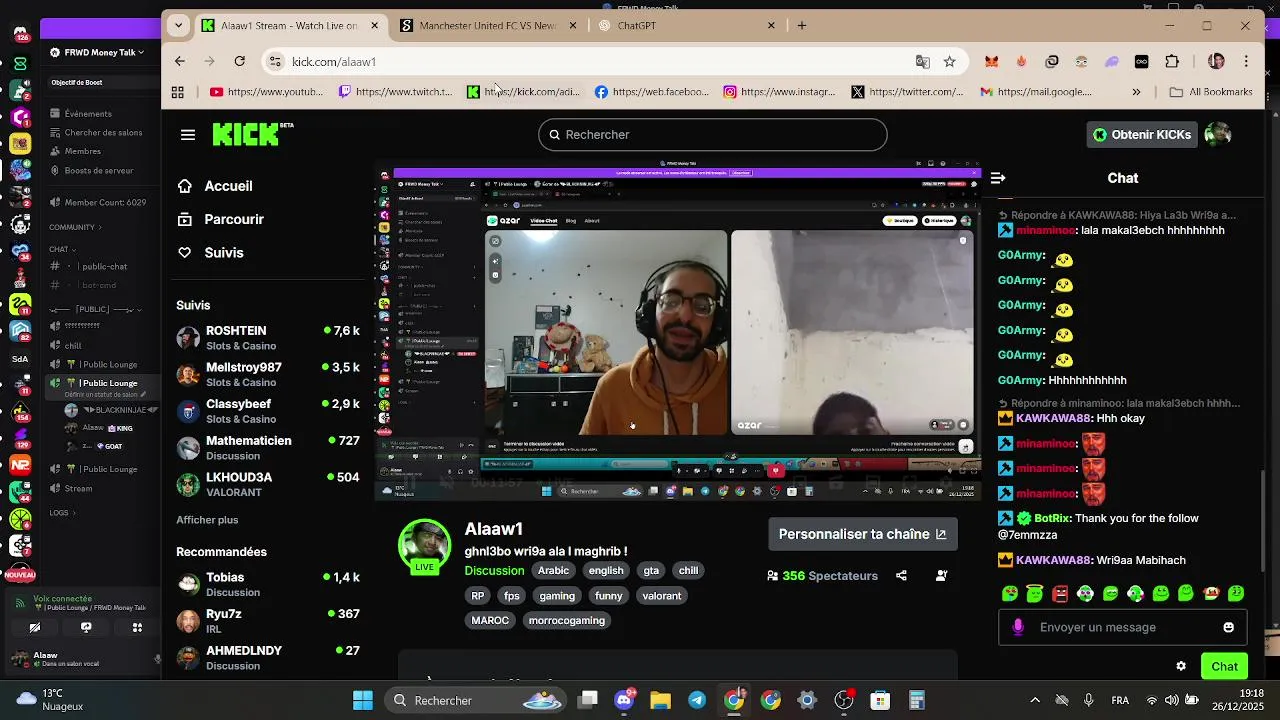
Task: Open a new Chrome tab
Action: 802,25
